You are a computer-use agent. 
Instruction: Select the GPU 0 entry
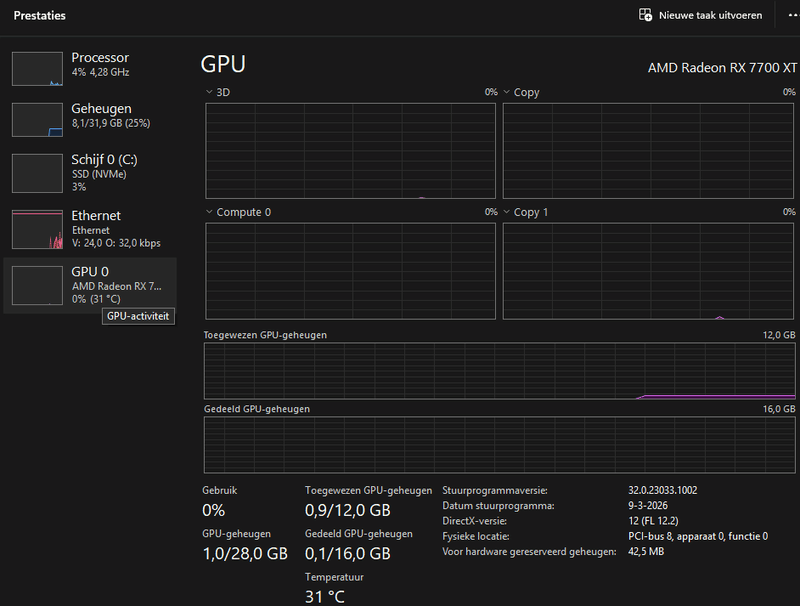90,285
